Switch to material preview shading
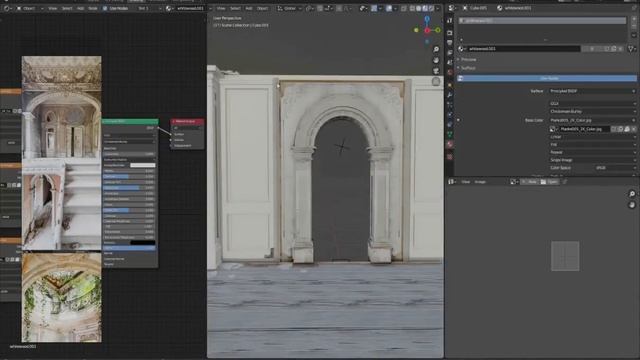The image size is (640, 360). [425, 8]
